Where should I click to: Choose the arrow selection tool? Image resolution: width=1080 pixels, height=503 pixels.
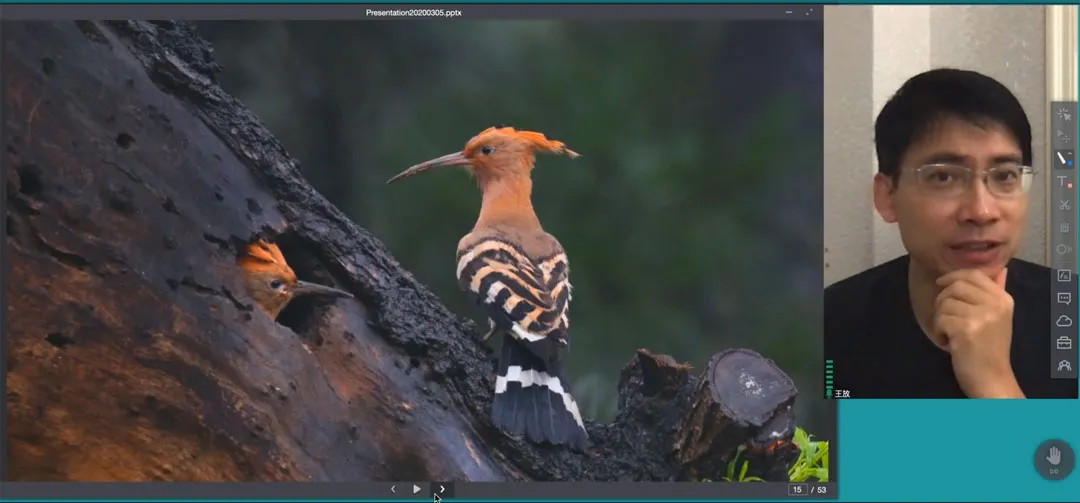click(x=1064, y=136)
